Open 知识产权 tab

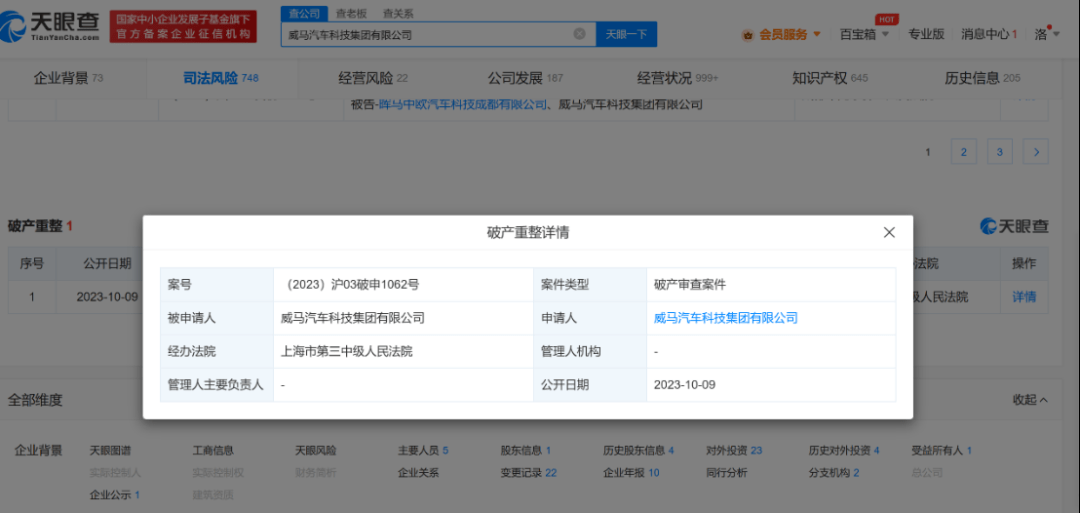830,78
